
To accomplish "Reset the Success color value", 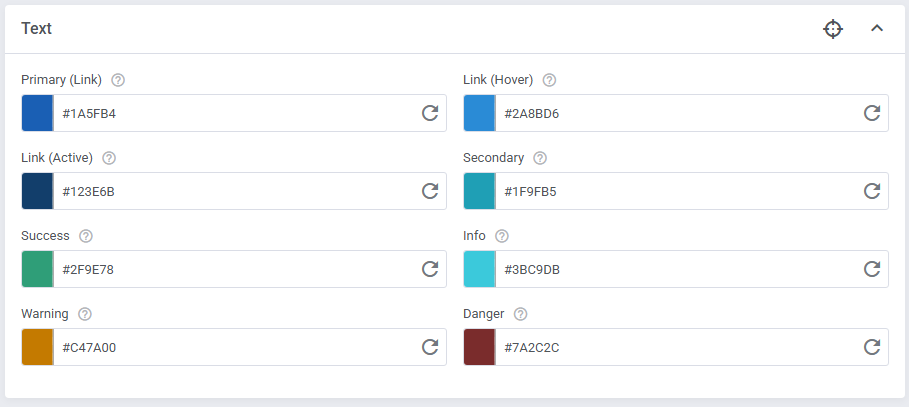I will coord(430,269).
